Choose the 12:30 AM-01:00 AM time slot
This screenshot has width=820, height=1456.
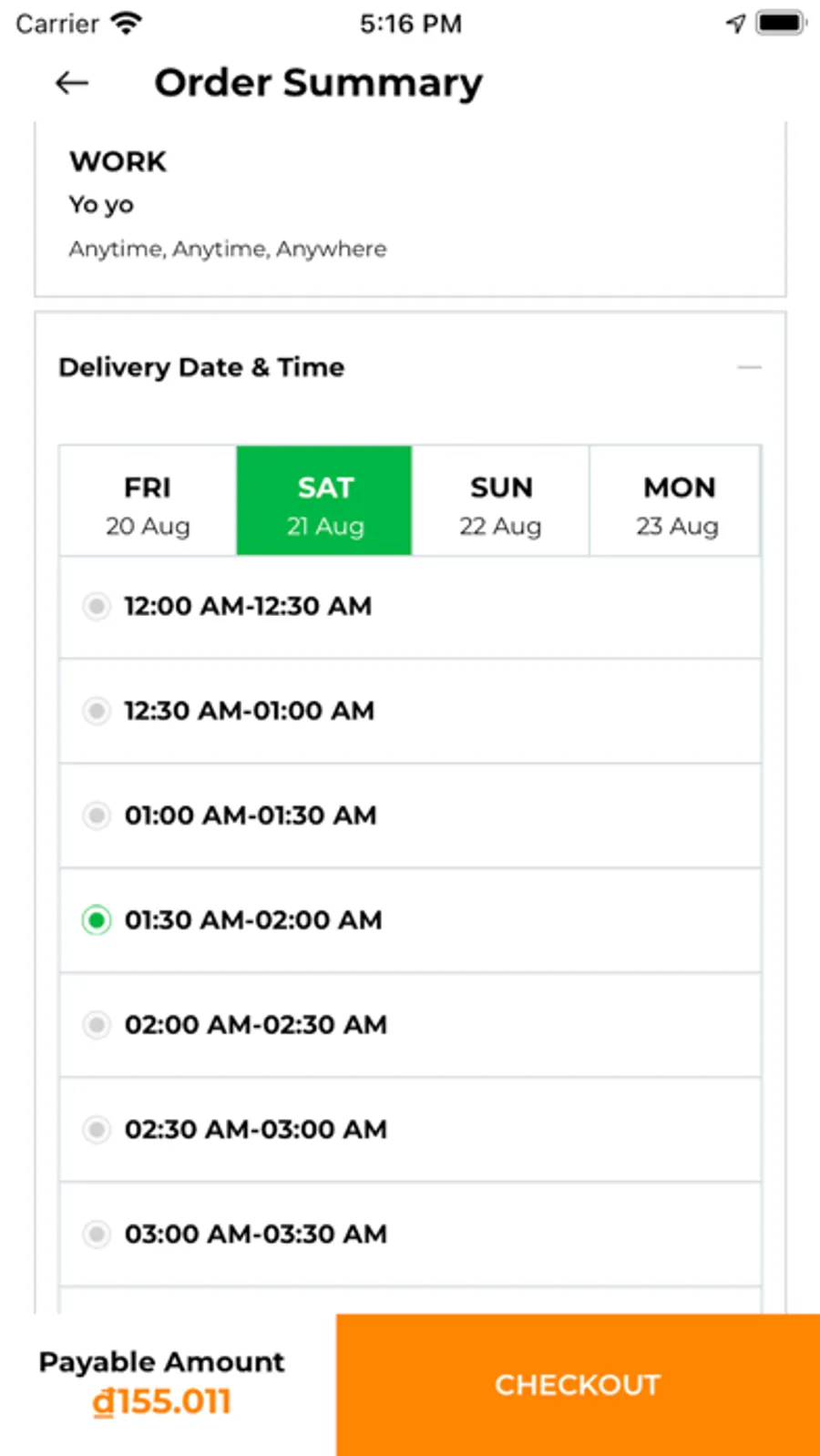click(x=97, y=711)
